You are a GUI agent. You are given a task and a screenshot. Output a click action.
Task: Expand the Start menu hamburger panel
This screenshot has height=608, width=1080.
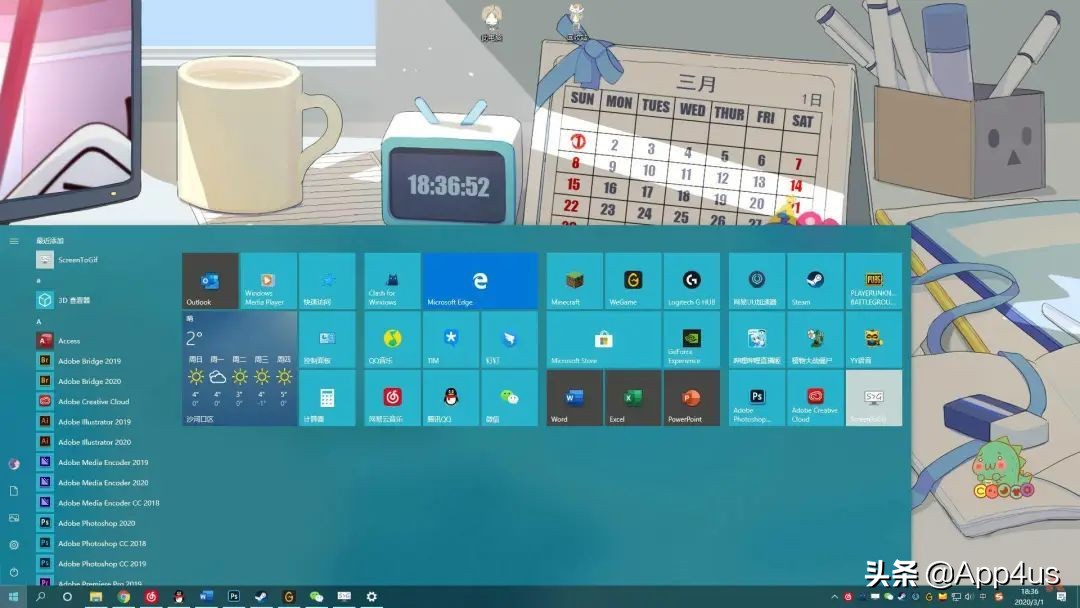pos(14,240)
